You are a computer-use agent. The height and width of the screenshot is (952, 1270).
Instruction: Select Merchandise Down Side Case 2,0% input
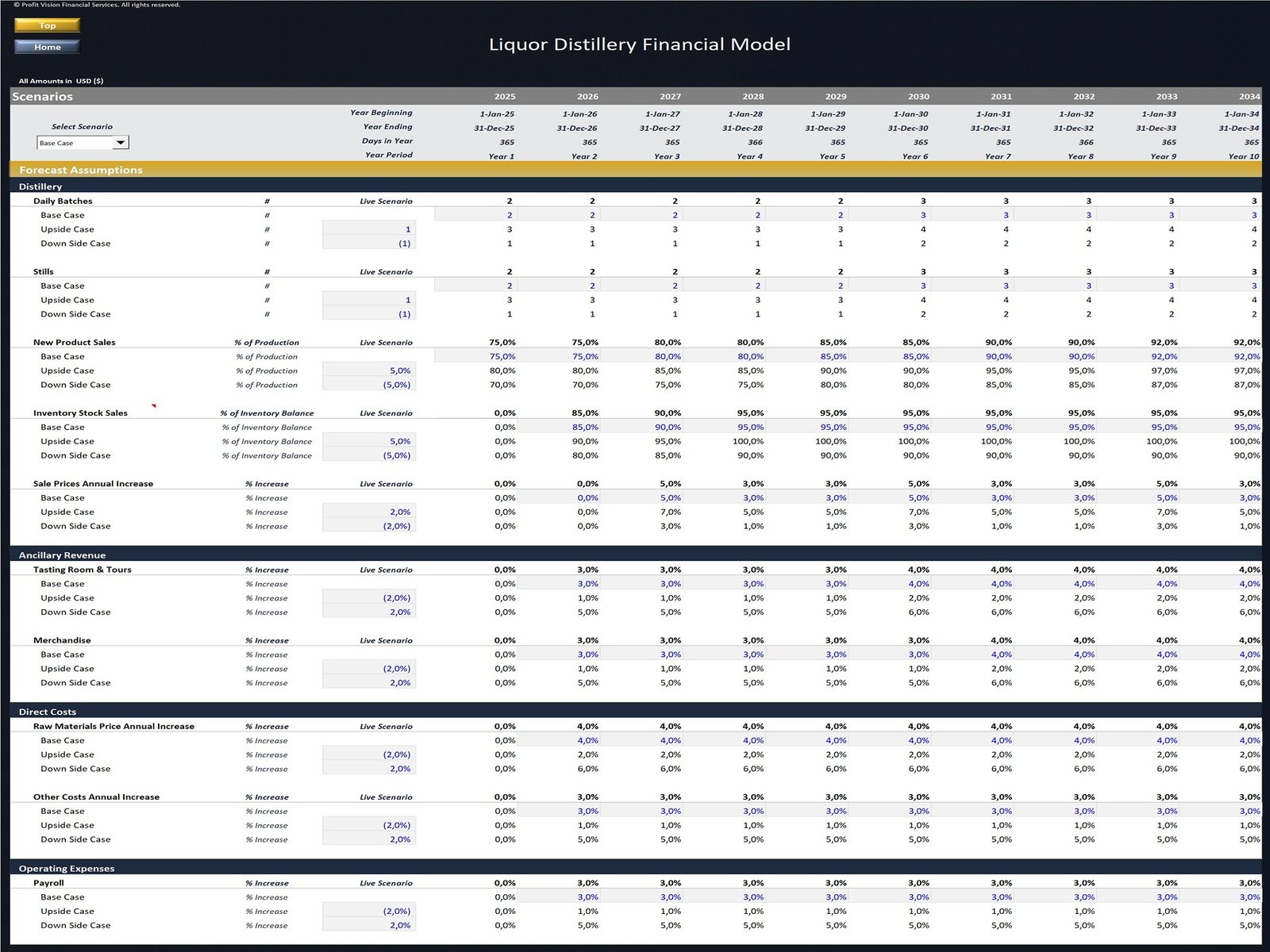pos(369,683)
